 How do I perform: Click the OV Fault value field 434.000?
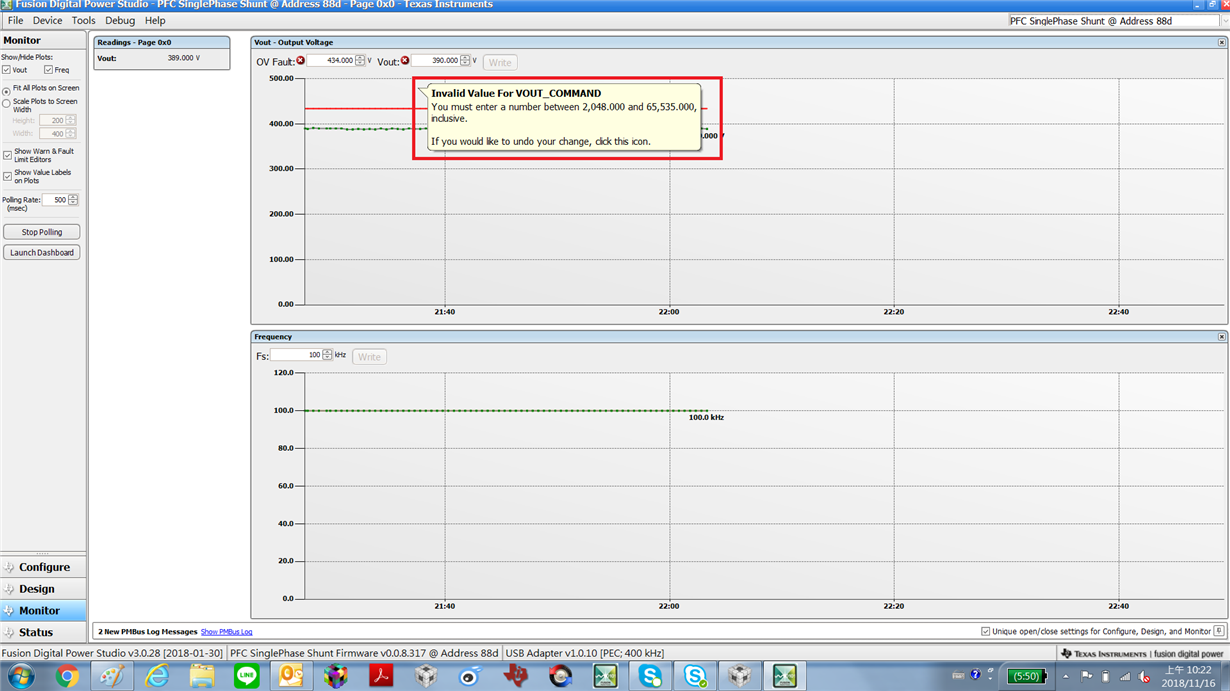[x=332, y=61]
